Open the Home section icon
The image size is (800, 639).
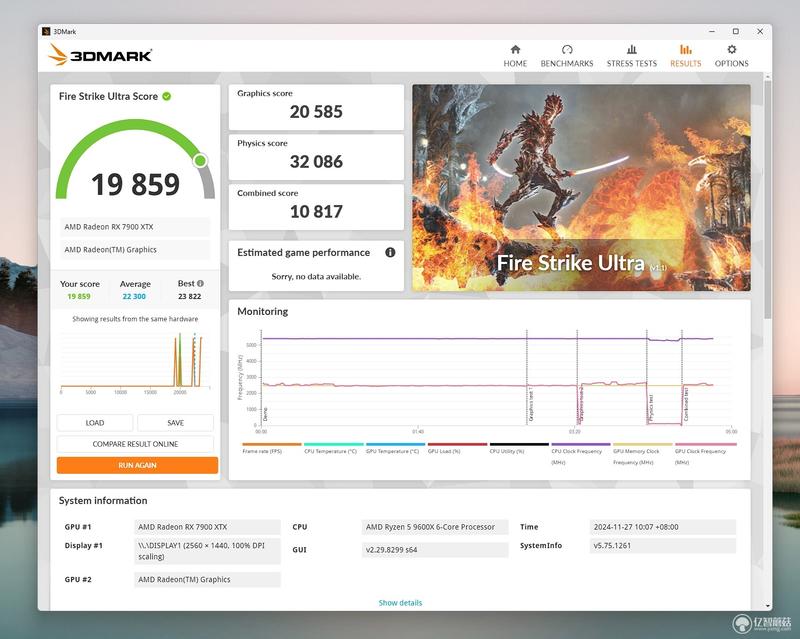tap(515, 50)
